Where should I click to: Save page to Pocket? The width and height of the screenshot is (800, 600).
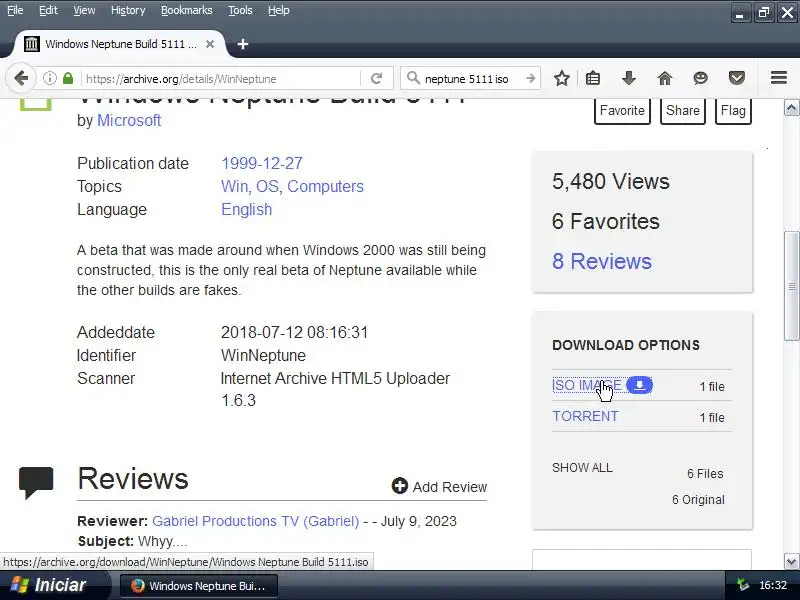tap(737, 79)
